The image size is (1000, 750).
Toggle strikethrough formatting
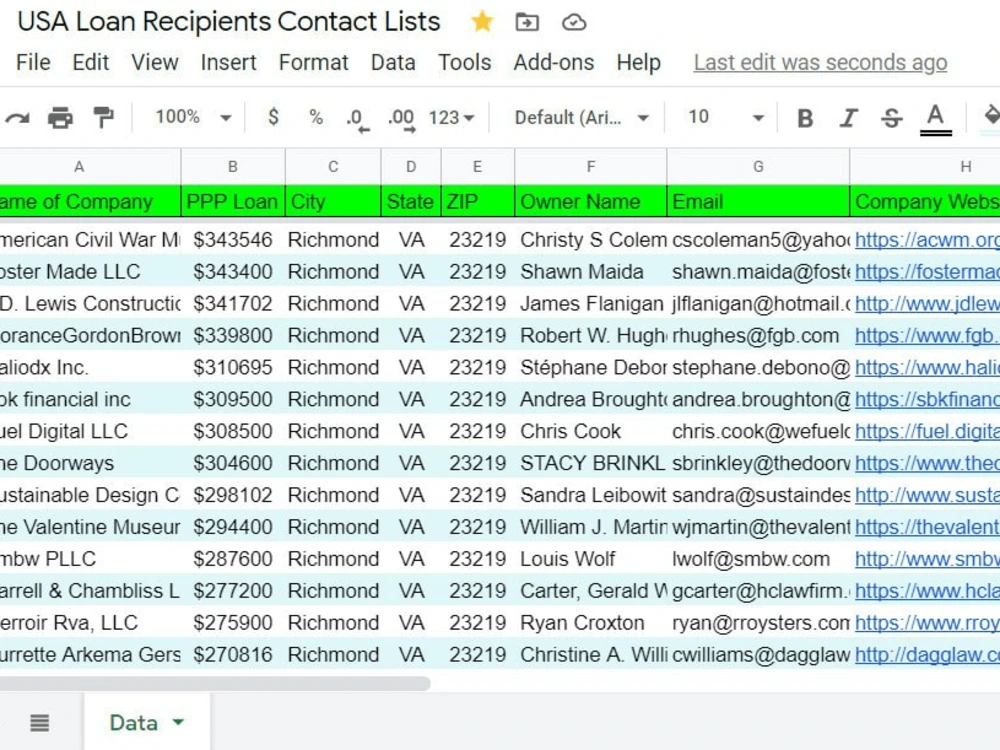tap(890, 117)
